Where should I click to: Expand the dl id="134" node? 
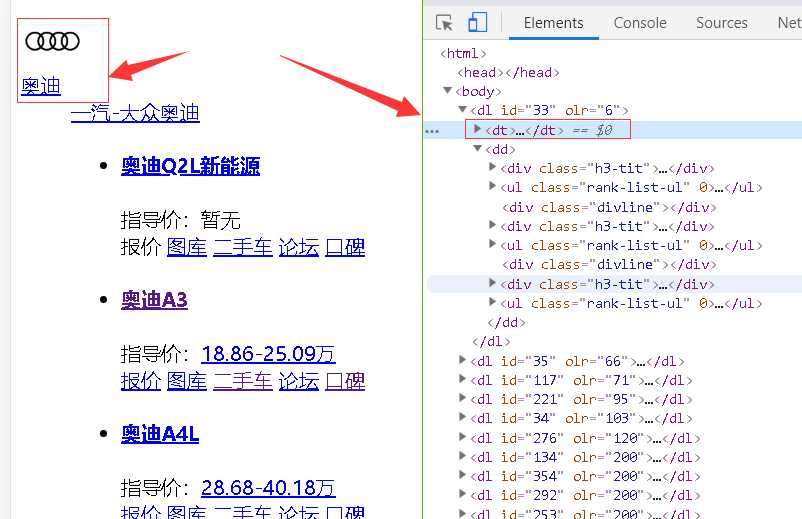pyautogui.click(x=462, y=456)
